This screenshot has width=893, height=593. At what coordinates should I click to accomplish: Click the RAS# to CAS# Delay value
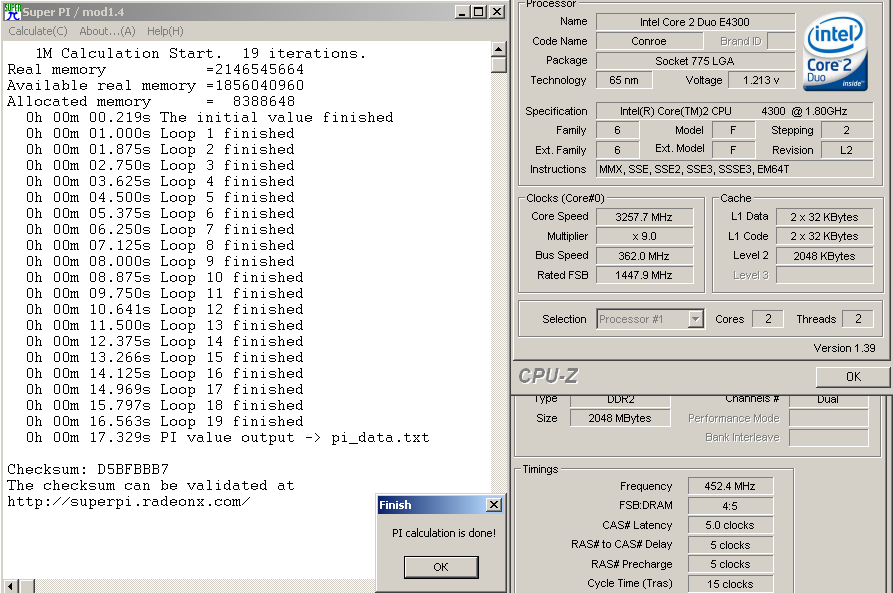730,545
